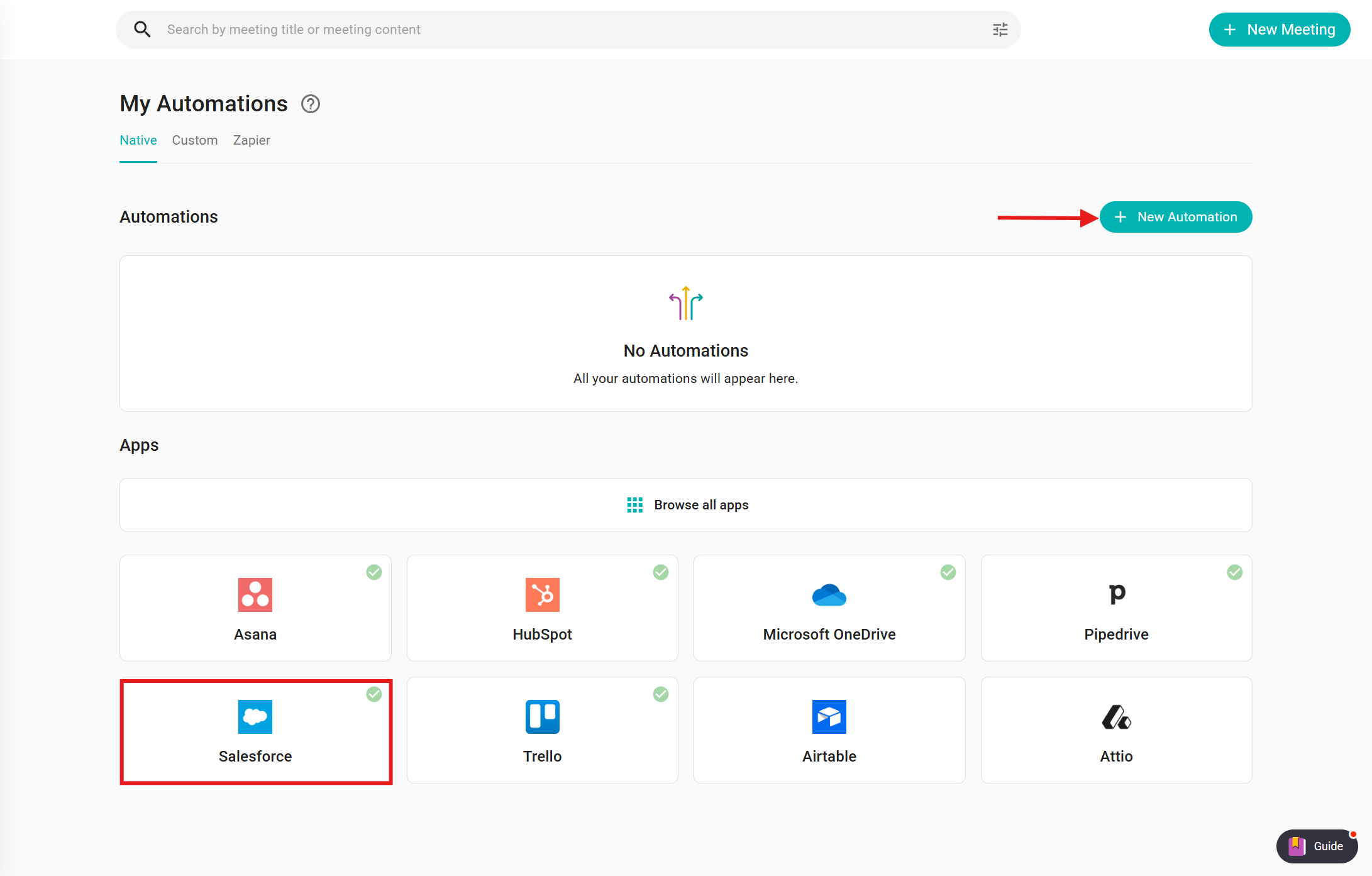
Task: Switch to the Zapier tab
Action: click(252, 140)
